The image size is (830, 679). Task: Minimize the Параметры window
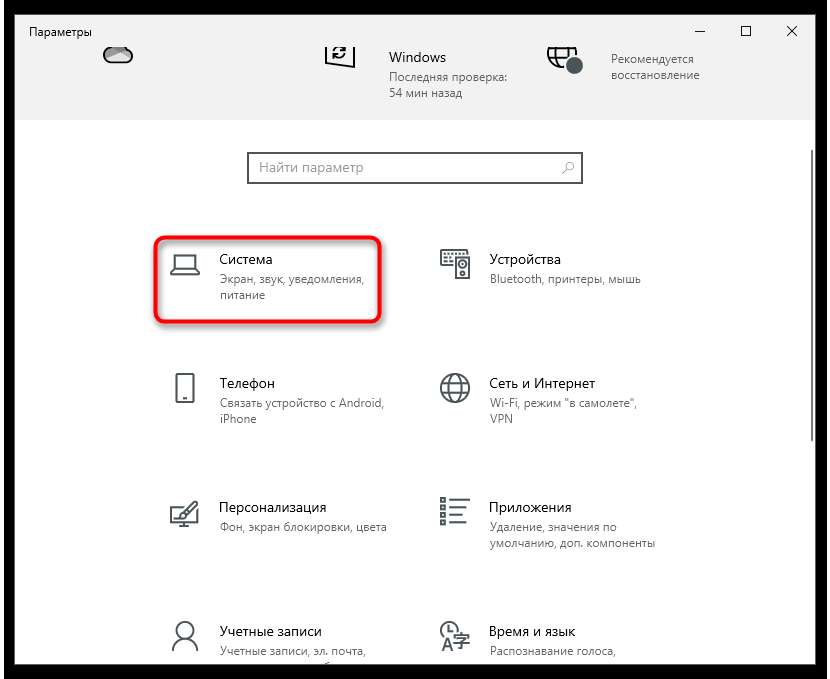point(700,31)
